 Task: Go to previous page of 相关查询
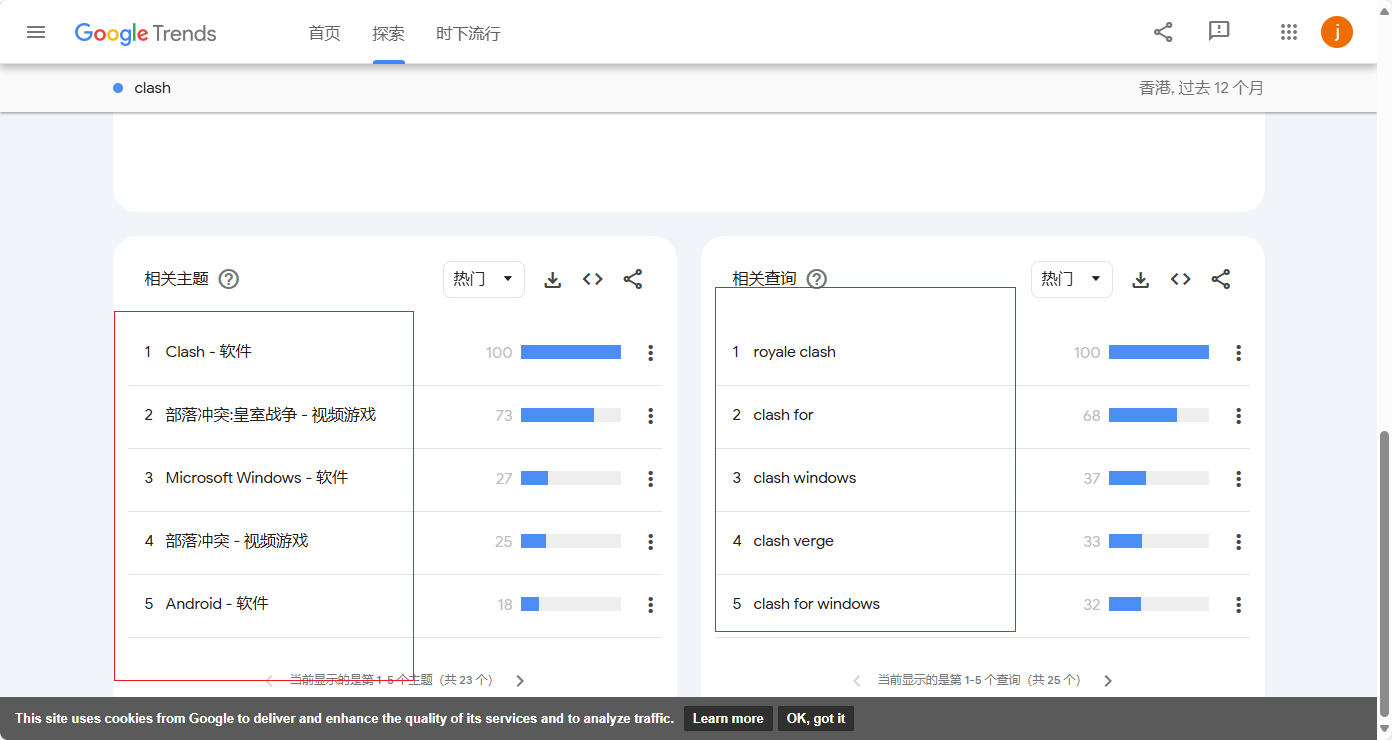click(857, 681)
